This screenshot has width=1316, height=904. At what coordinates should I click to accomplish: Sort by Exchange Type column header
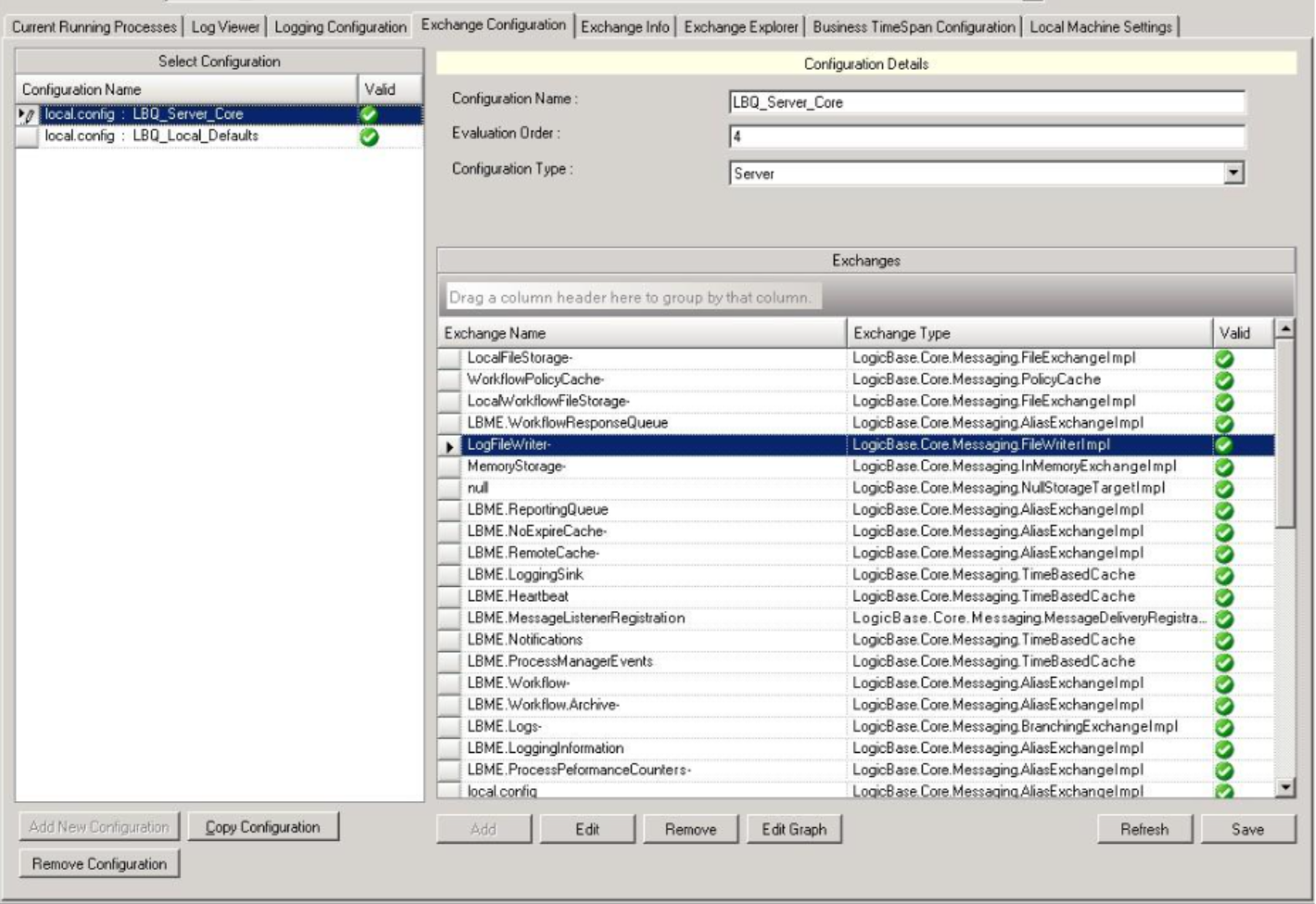coord(1028,333)
